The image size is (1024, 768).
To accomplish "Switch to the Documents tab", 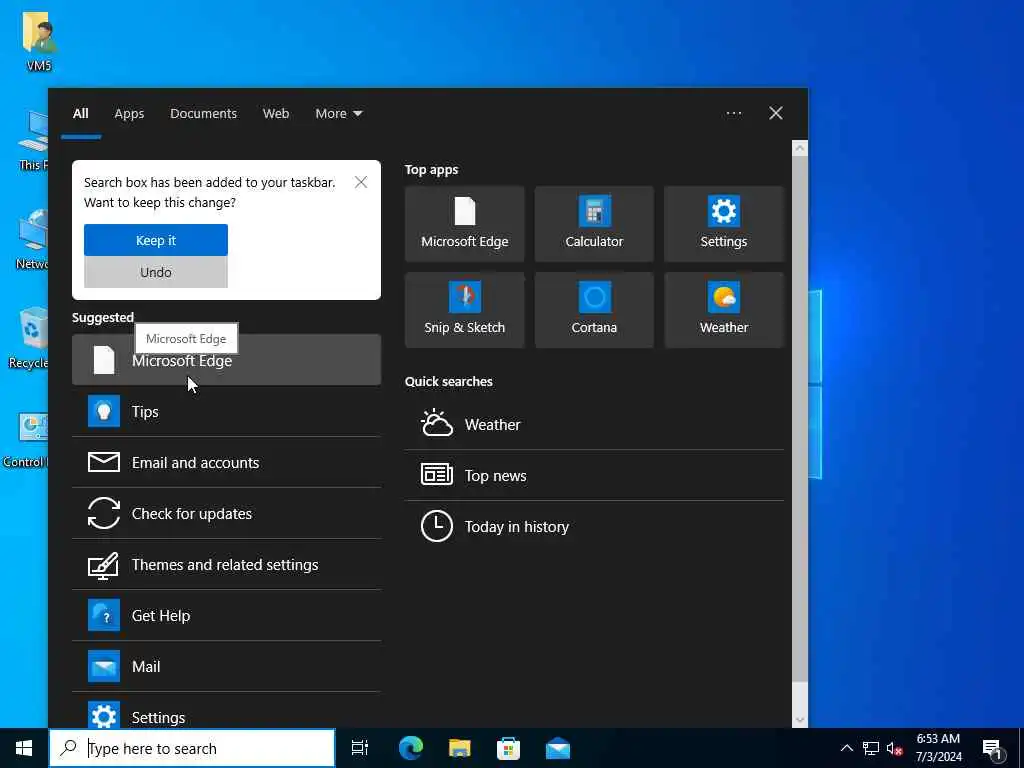I will (x=203, y=114).
